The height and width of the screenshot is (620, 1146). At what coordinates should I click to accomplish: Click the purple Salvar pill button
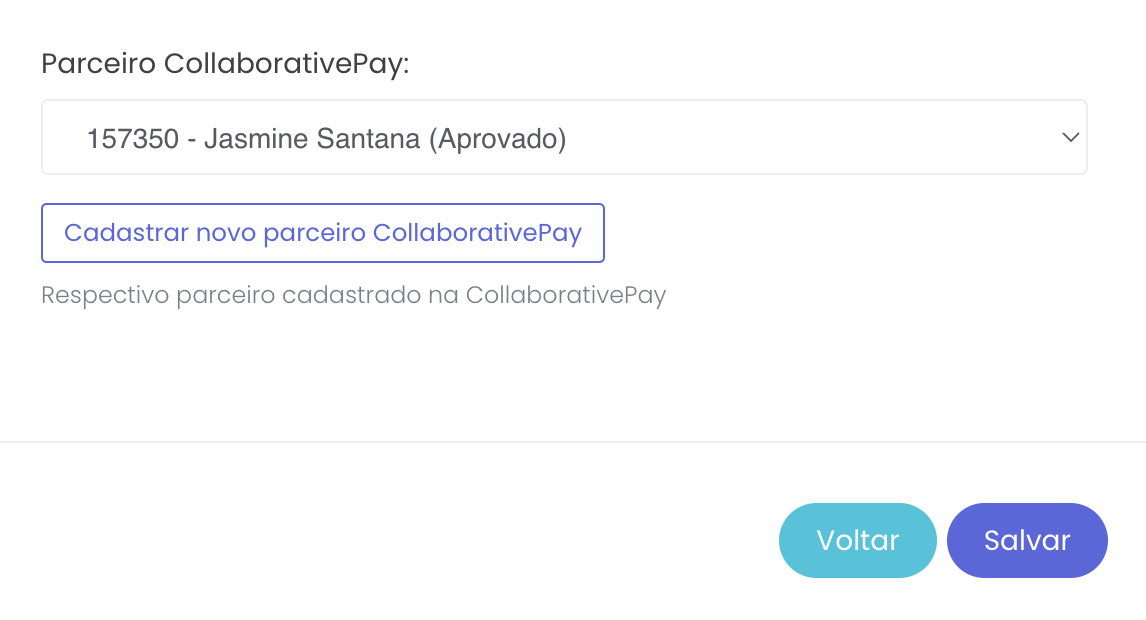click(1027, 540)
